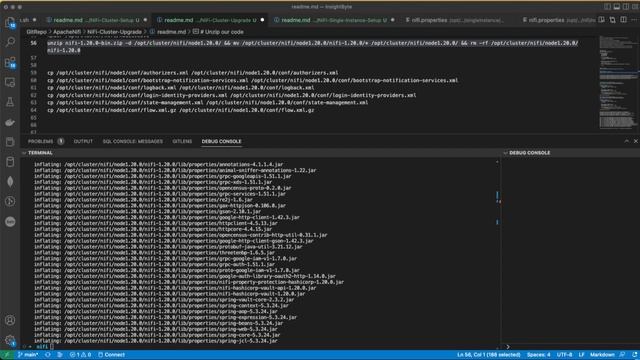Click the circular extension icon below timeline
The image size is (640, 360).
pos(10,221)
